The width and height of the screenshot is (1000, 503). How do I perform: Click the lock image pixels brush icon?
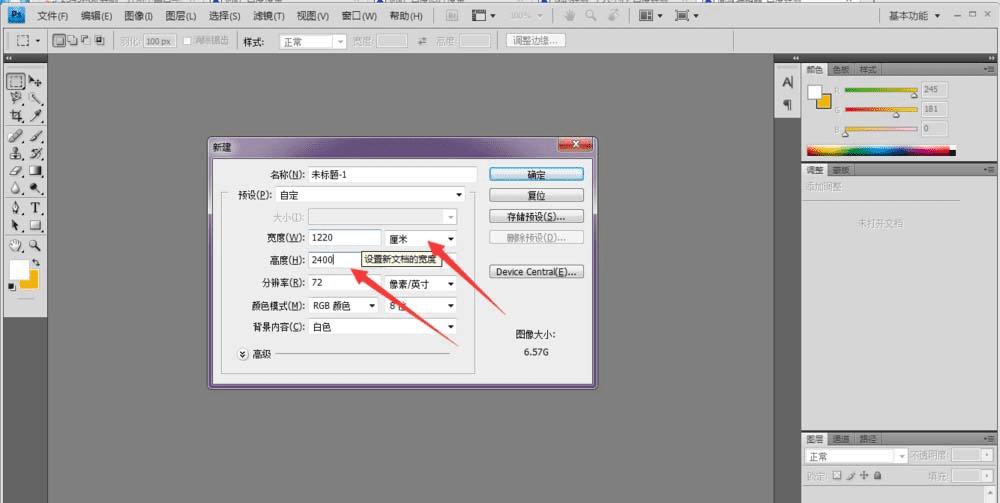click(851, 476)
